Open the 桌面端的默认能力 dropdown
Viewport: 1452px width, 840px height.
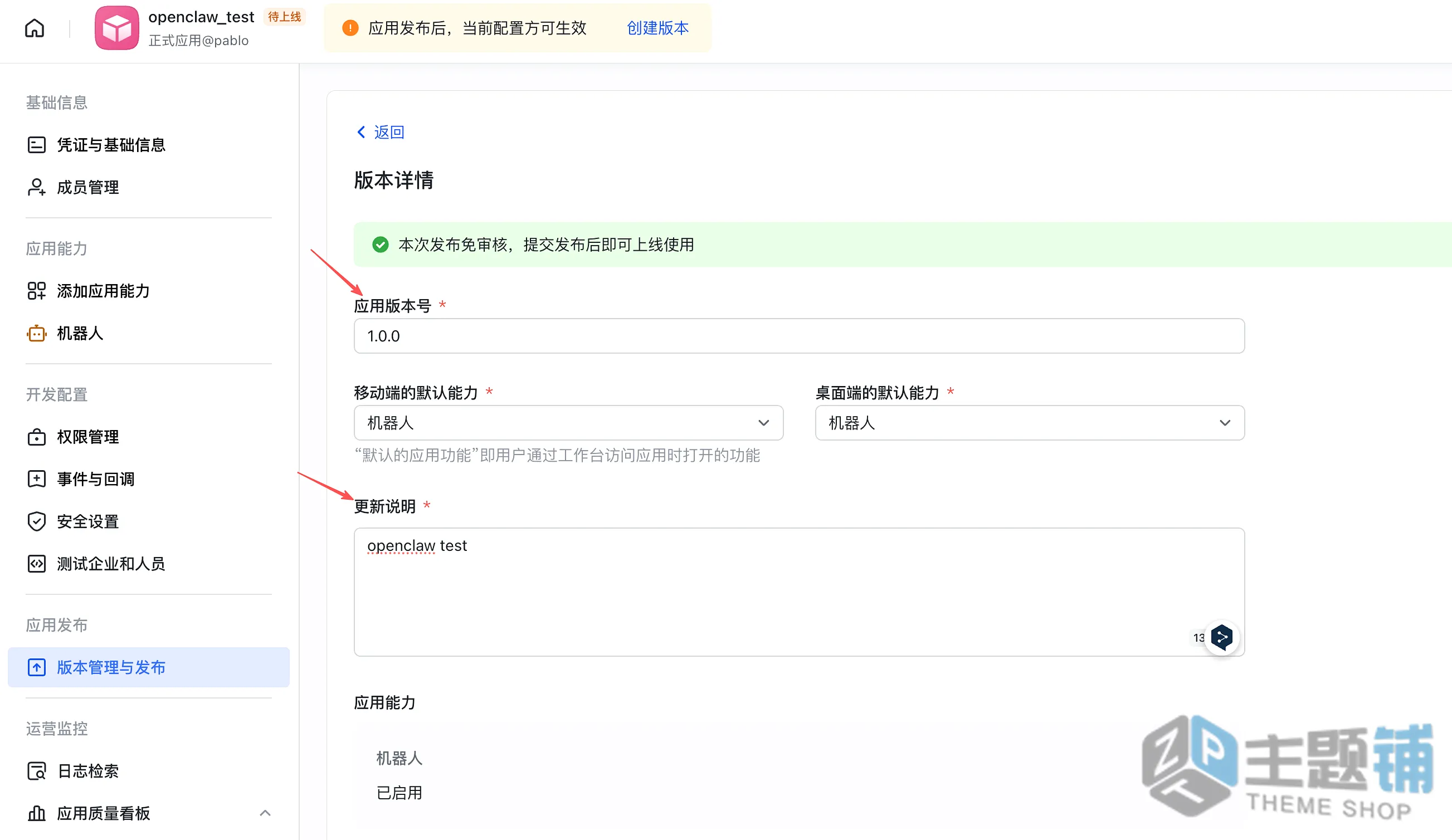coord(1030,423)
